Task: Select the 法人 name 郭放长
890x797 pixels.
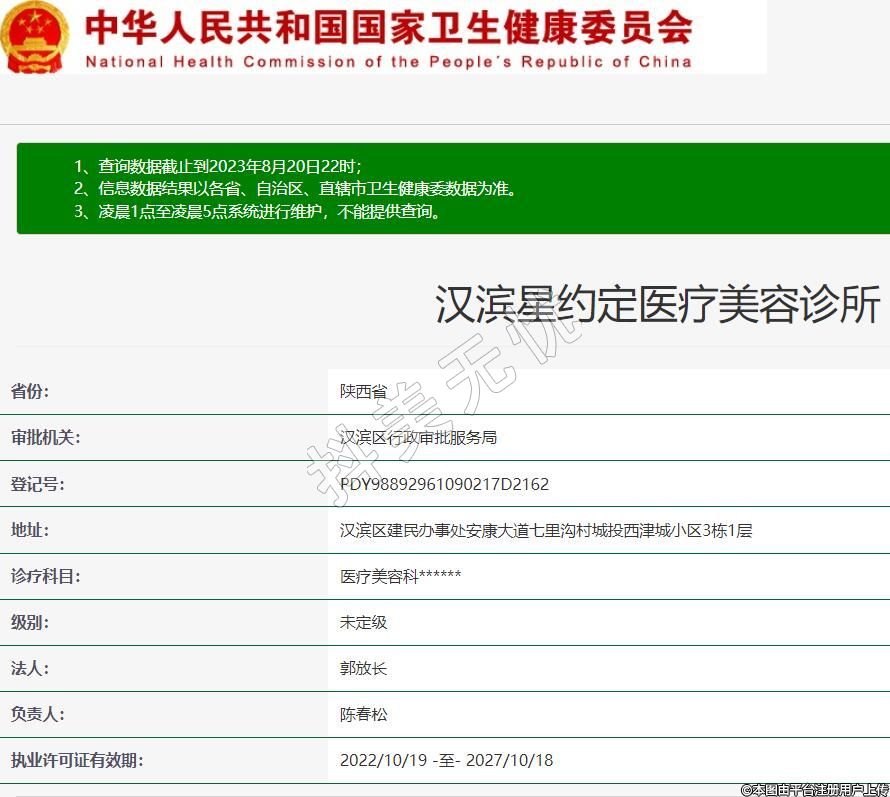Action: [363, 668]
